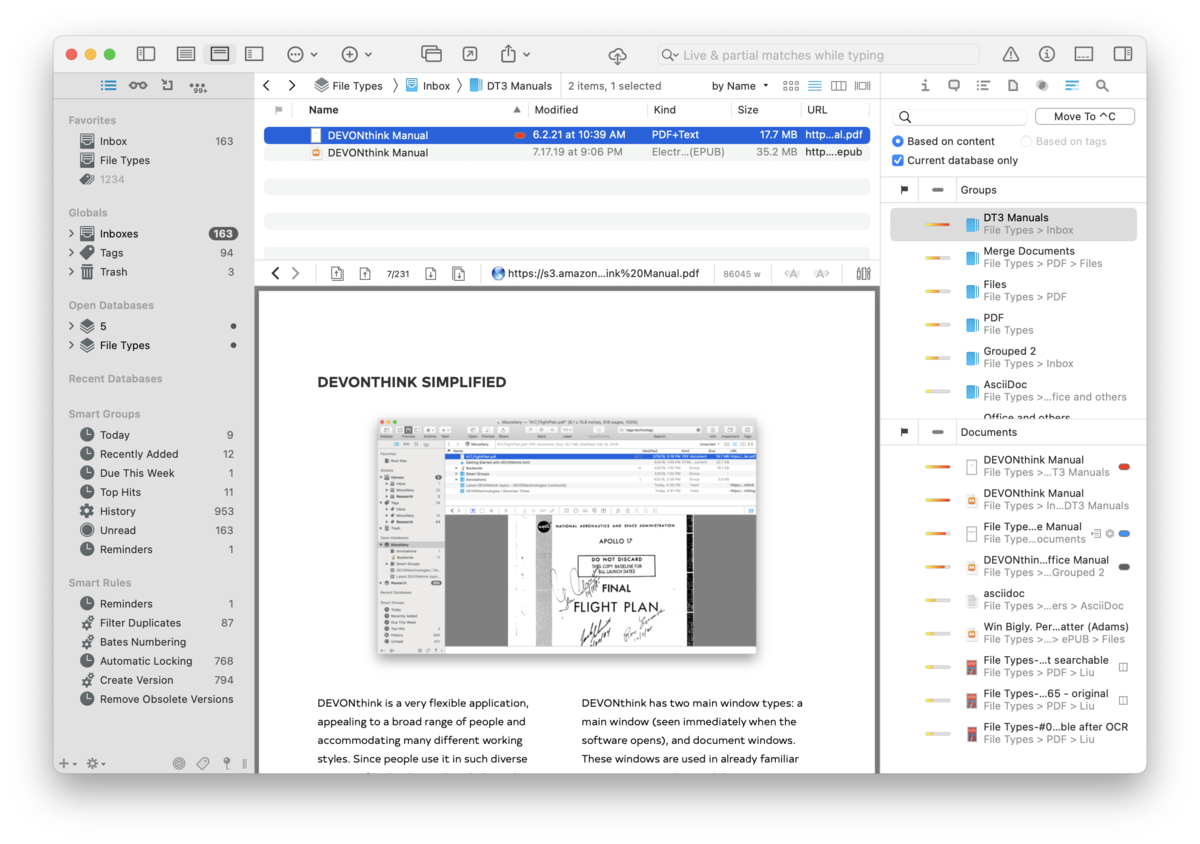Click Inbox in the path bar

(x=427, y=86)
